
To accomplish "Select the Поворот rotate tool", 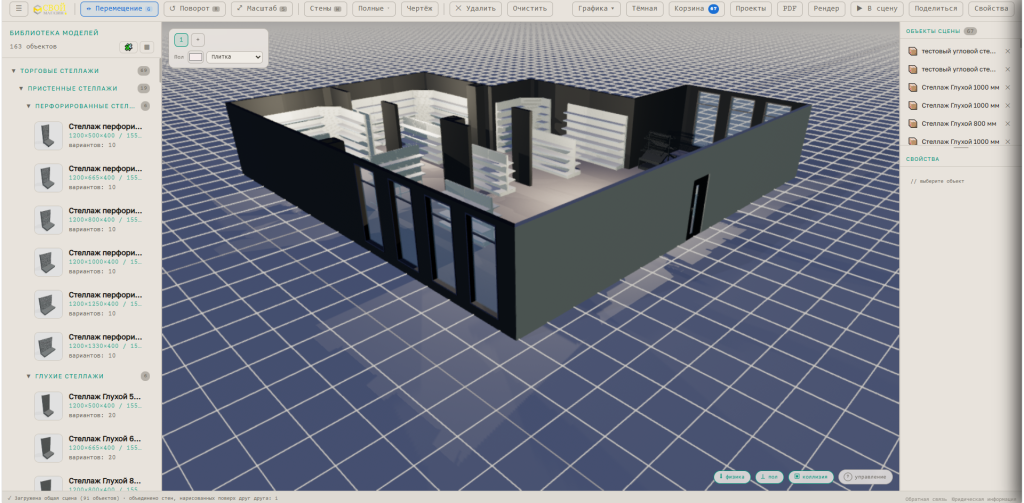I will (195, 9).
